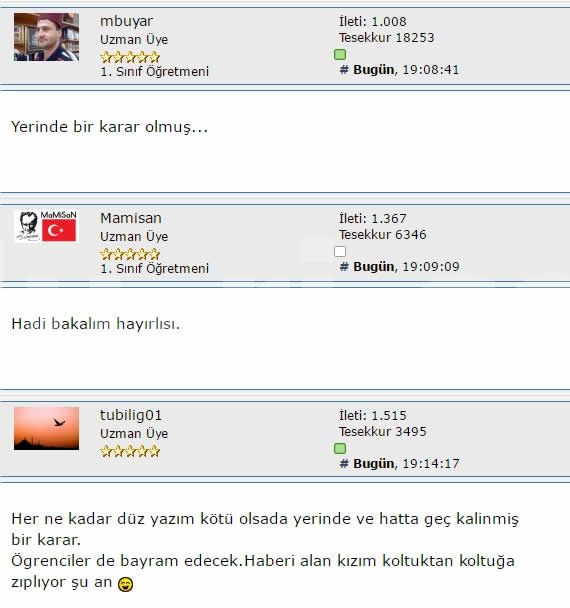Click the # permalink at 19:08:41
The width and height of the screenshot is (570, 608).
click(x=344, y=70)
